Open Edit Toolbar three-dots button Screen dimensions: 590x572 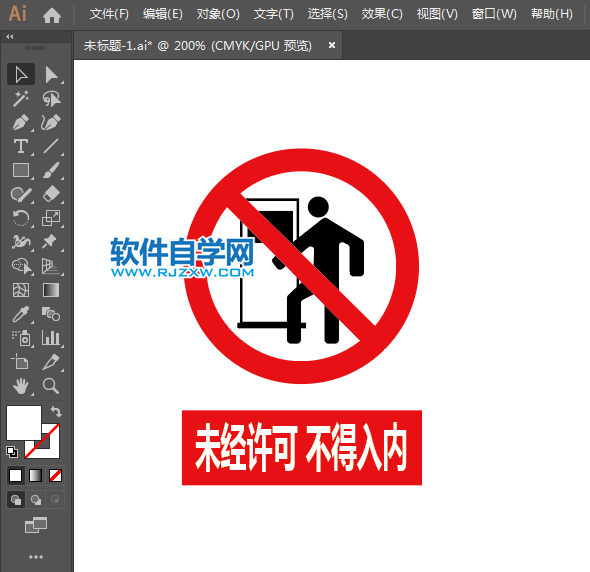click(x=36, y=557)
